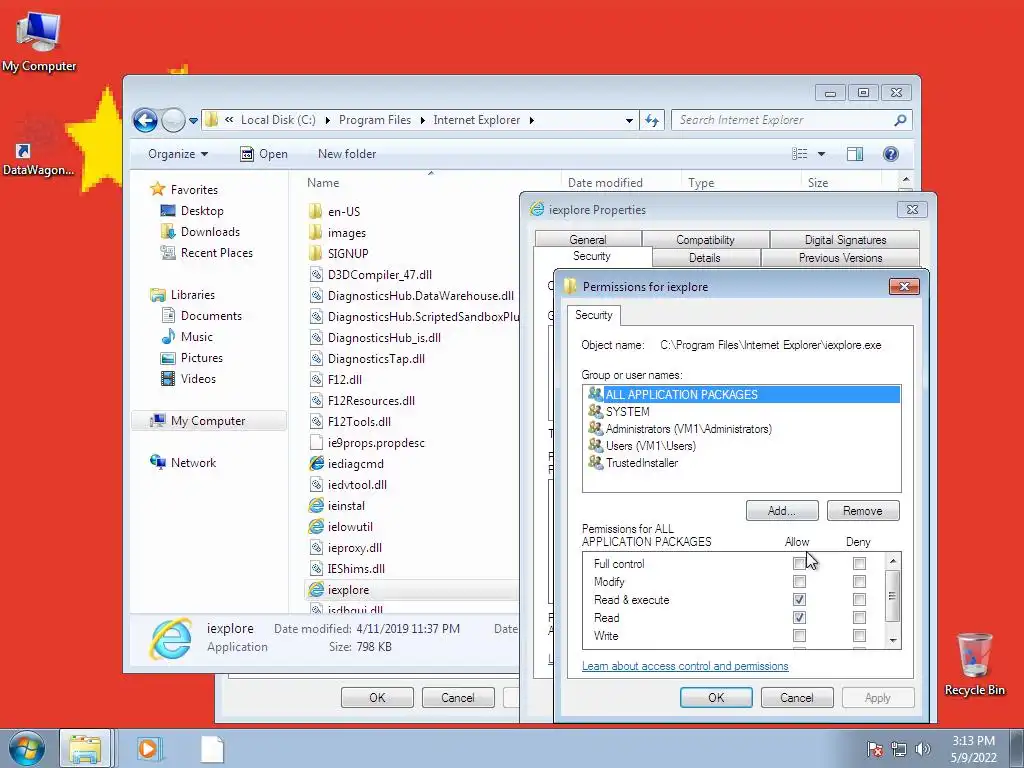Click Add... to add a user

click(782, 511)
